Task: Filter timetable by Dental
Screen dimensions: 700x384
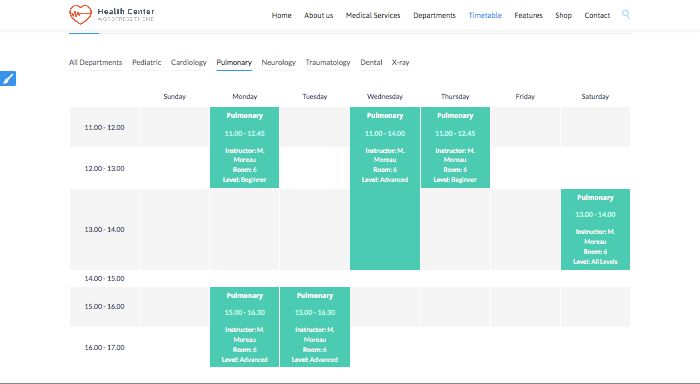Action: (371, 63)
